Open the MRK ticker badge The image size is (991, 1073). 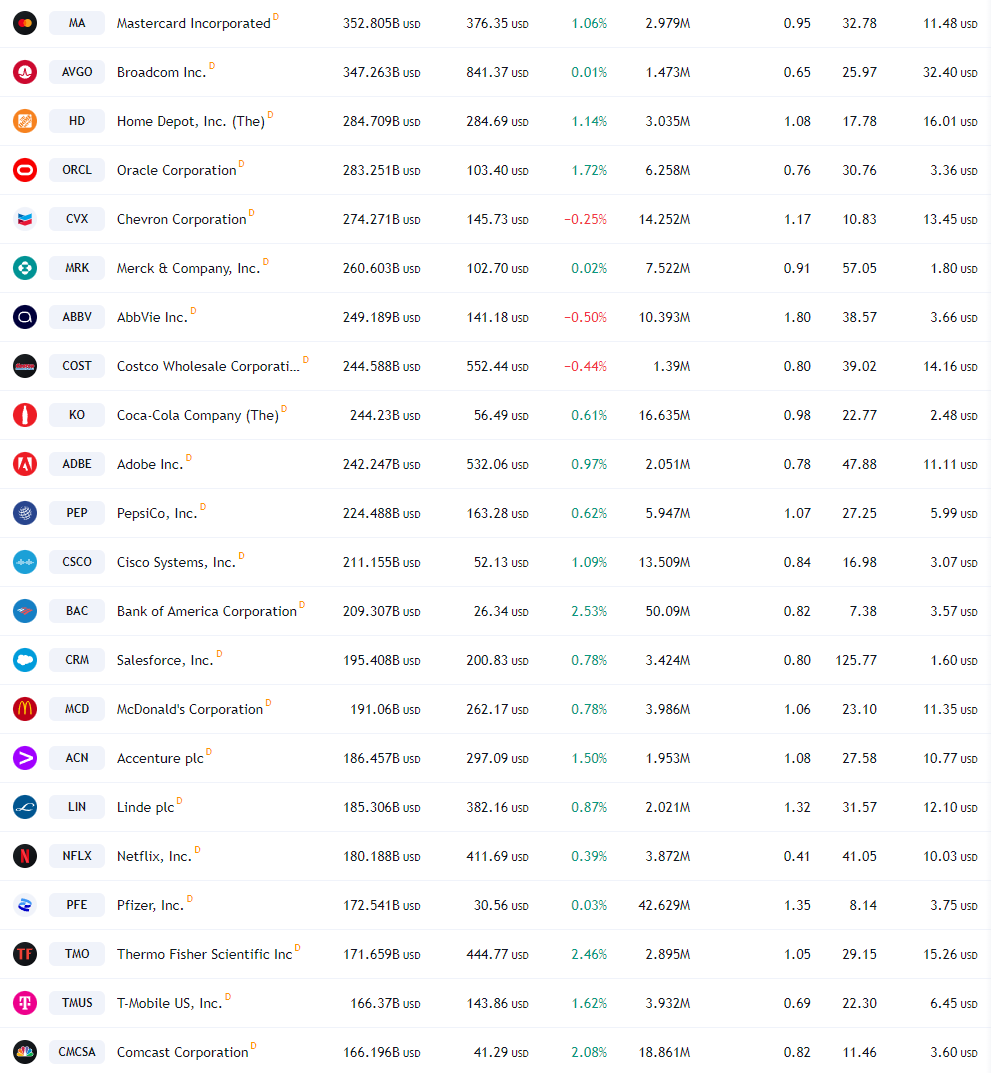[77, 268]
